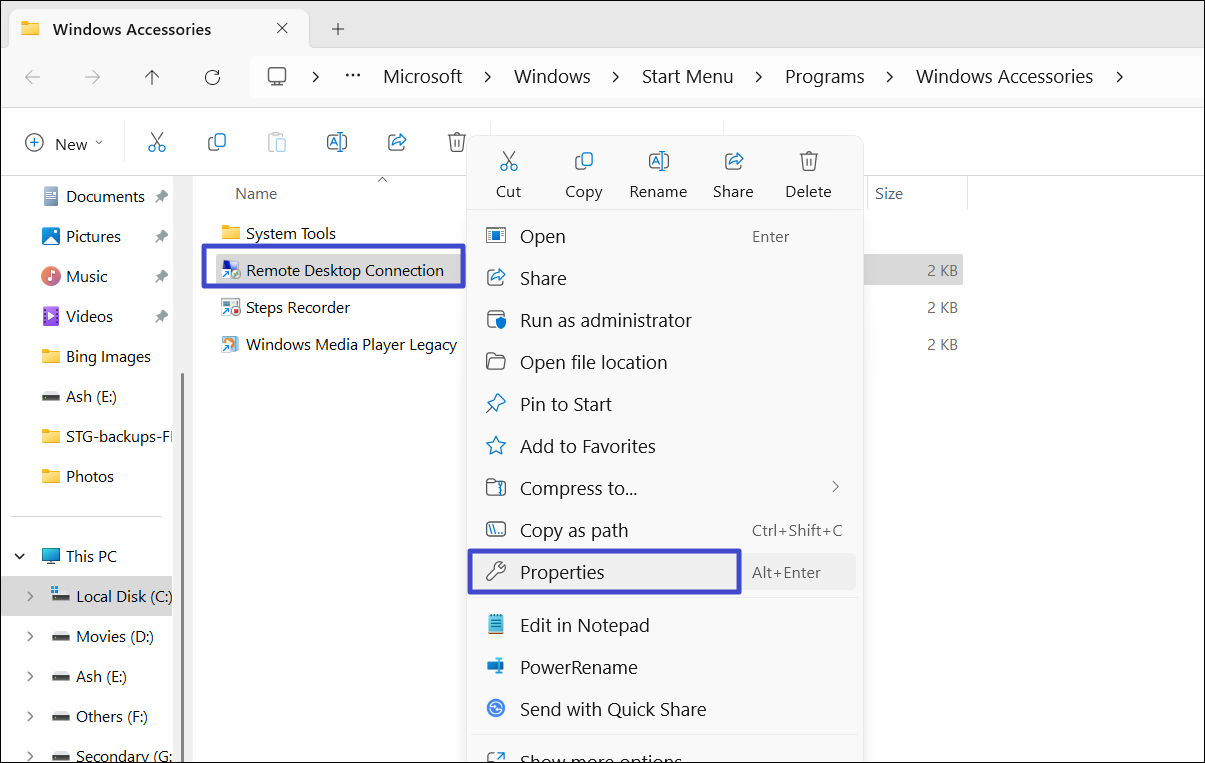
Task: Open the New dropdown in toolbar
Action: point(64,143)
